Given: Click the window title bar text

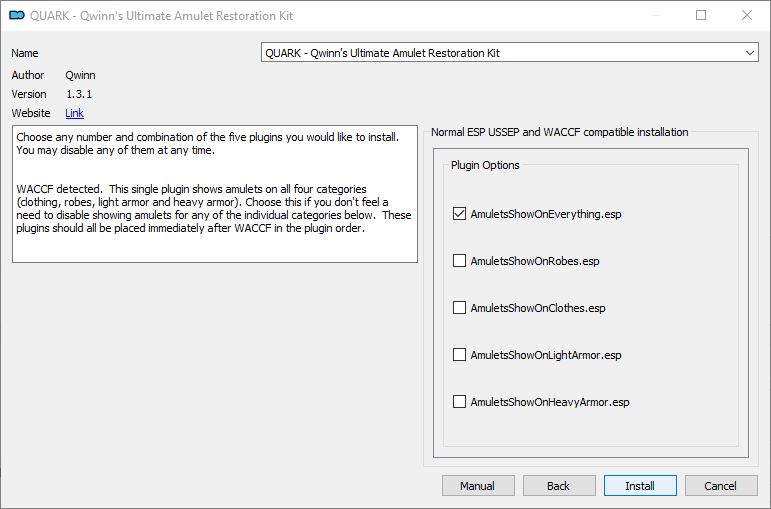Looking at the screenshot, I should click(162, 16).
